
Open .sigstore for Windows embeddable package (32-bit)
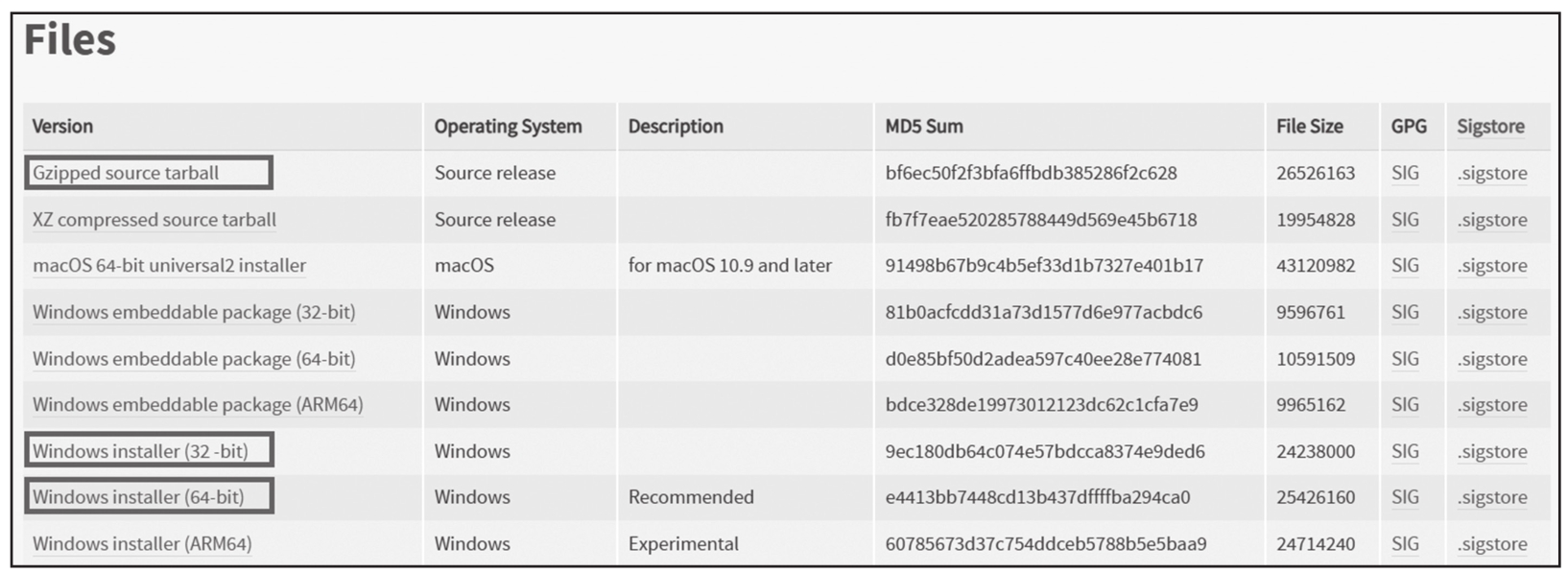point(1492,312)
